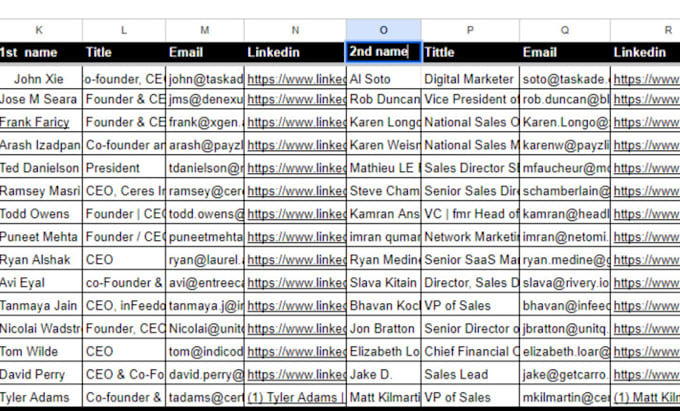Viewport: 680px width, 411px height.
Task: Select the 'Steve Cham' name cell
Action: (383, 191)
